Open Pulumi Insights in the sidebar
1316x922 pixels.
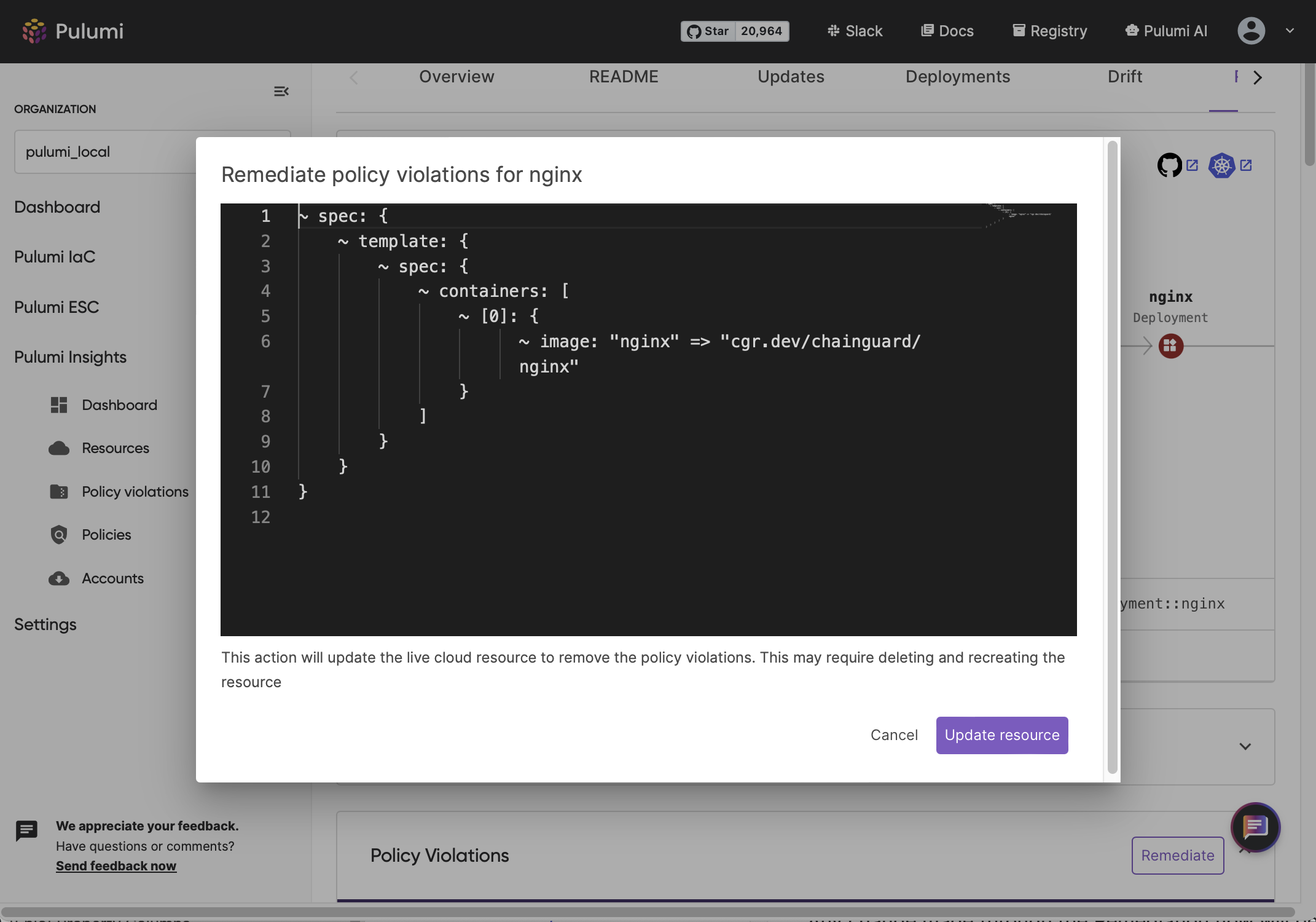coord(70,357)
